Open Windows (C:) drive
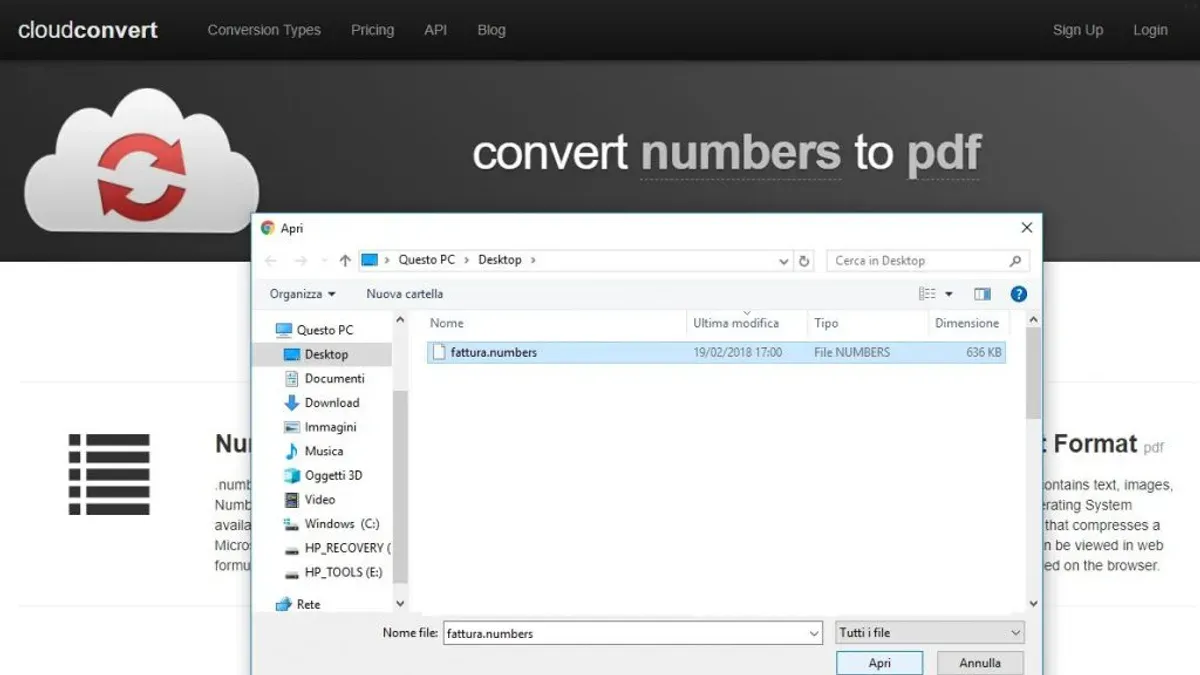 tap(332, 524)
